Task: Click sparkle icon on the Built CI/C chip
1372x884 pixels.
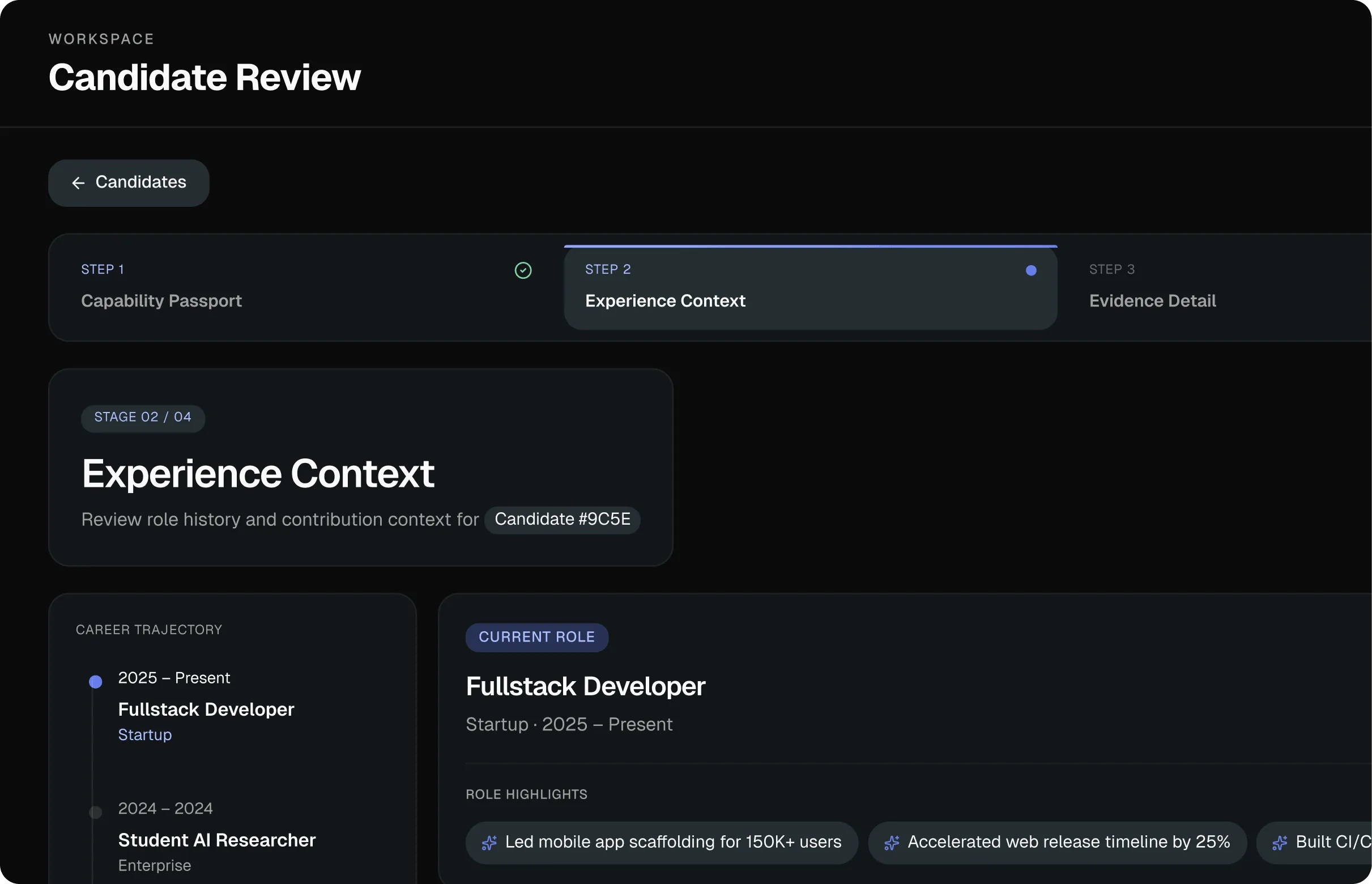Action: pos(1280,843)
